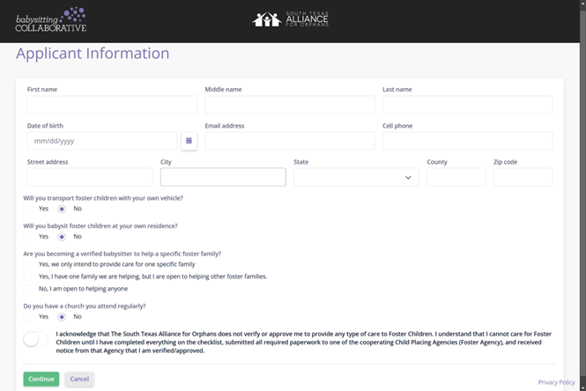Click into the Last name field
Image resolution: width=586 pixels, height=391 pixels.
pos(467,105)
